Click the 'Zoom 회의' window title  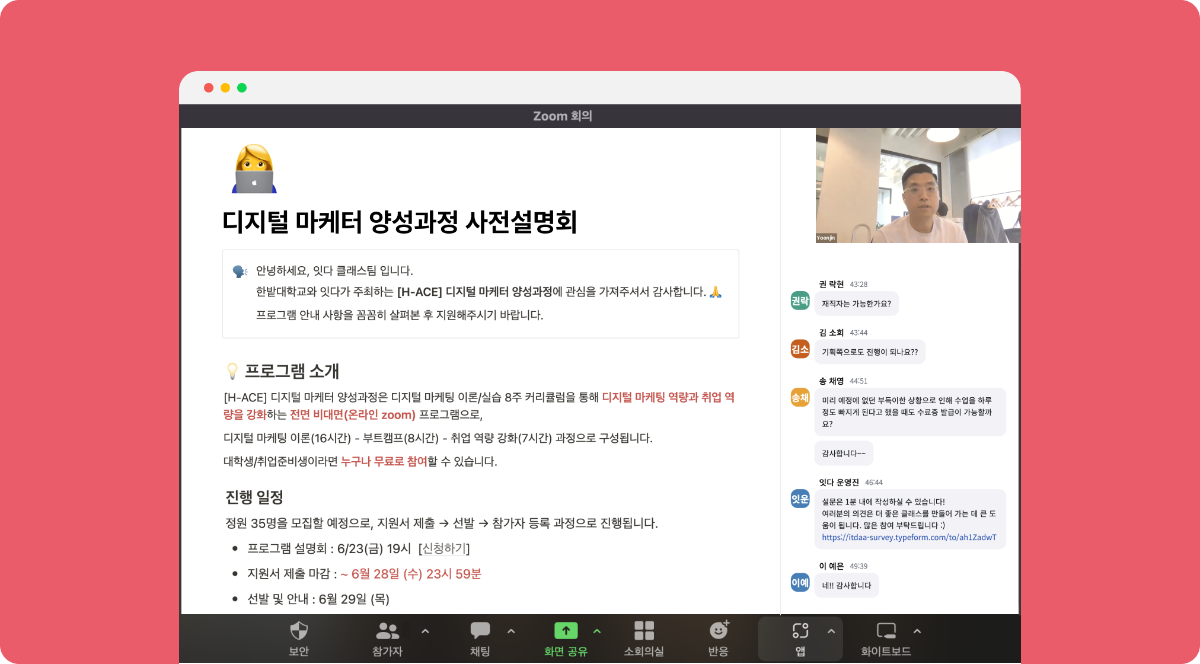pyautogui.click(x=562, y=116)
